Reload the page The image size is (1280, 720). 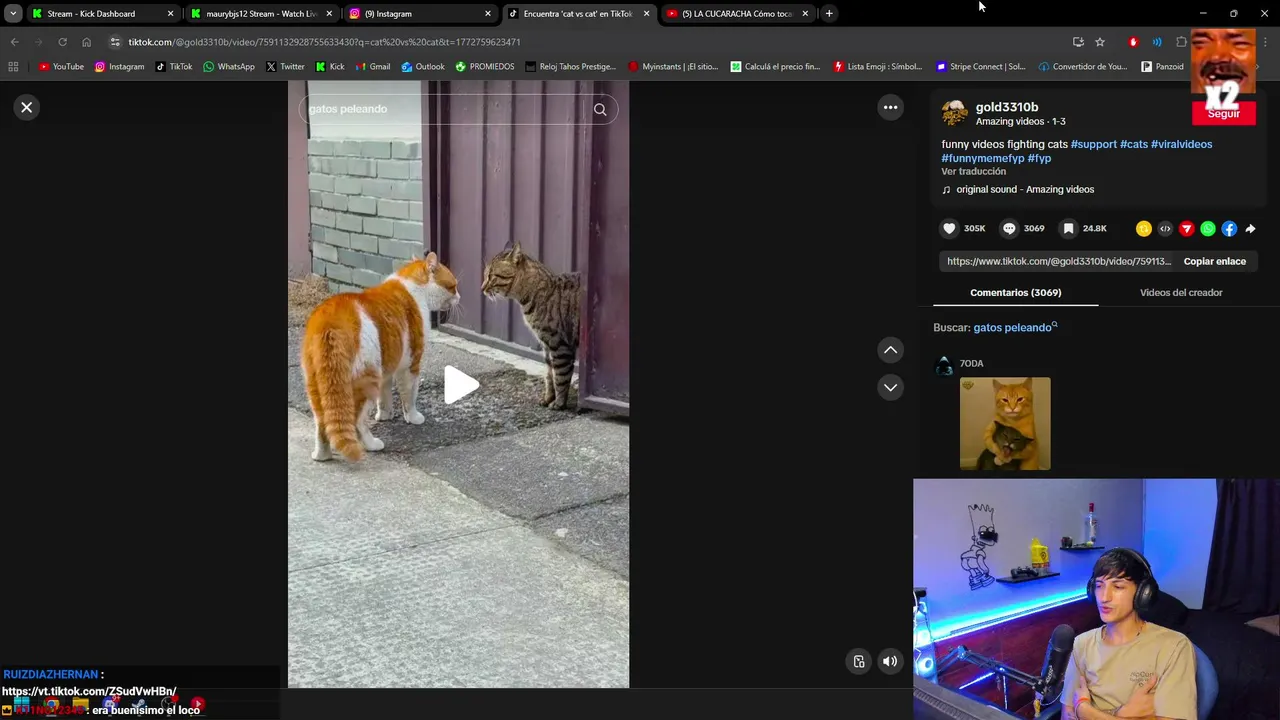click(62, 42)
